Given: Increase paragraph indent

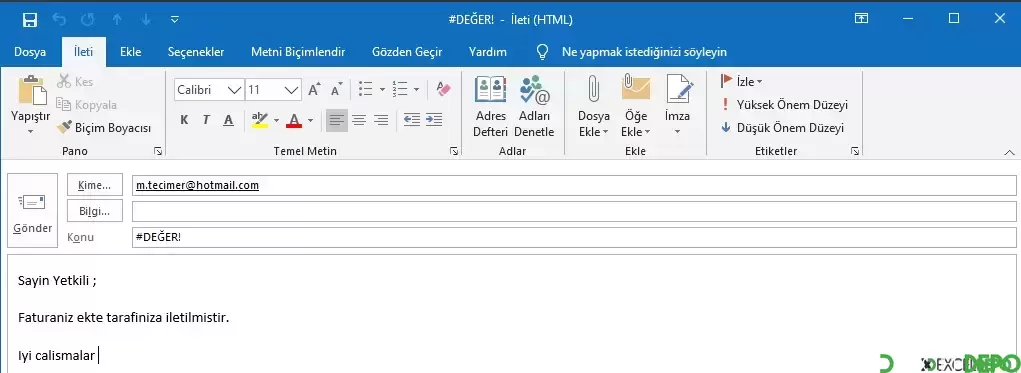Looking at the screenshot, I should (x=434, y=120).
